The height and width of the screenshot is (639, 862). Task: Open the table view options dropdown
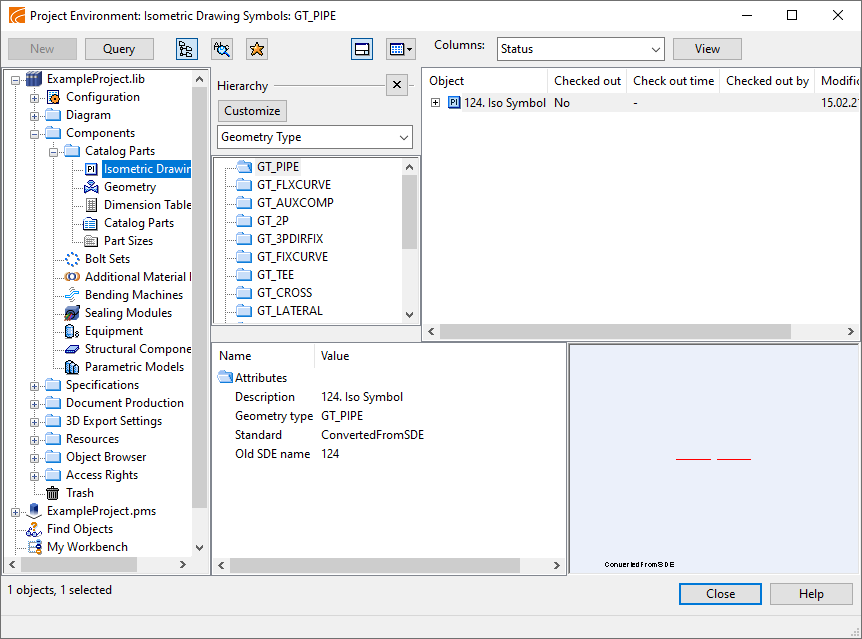(x=400, y=49)
